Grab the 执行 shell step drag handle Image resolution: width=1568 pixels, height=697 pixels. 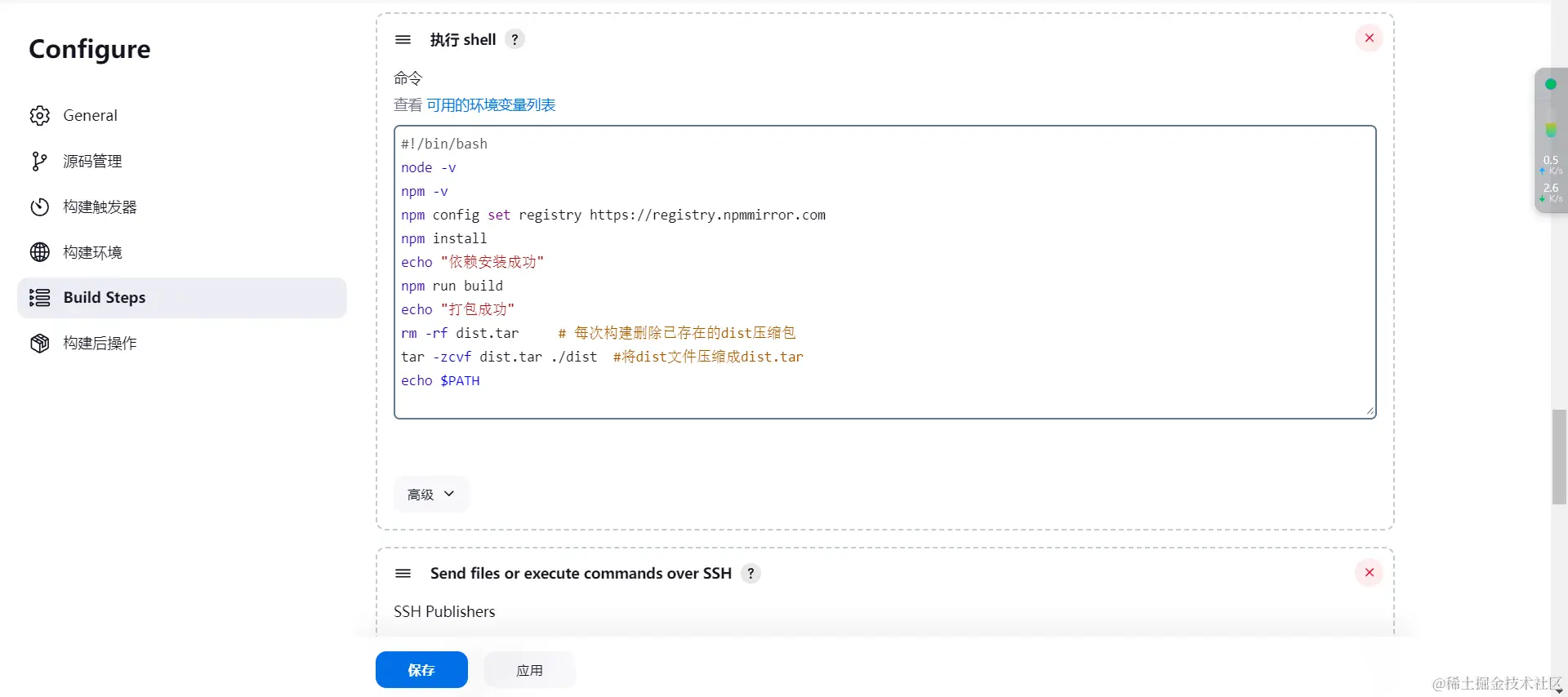(x=403, y=39)
